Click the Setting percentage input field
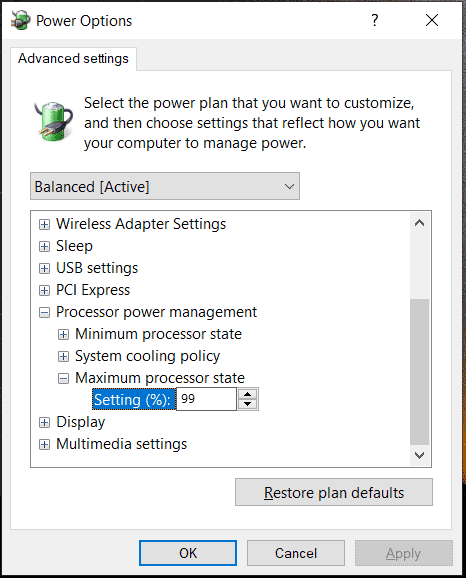Image resolution: width=466 pixels, height=578 pixels. [206, 399]
